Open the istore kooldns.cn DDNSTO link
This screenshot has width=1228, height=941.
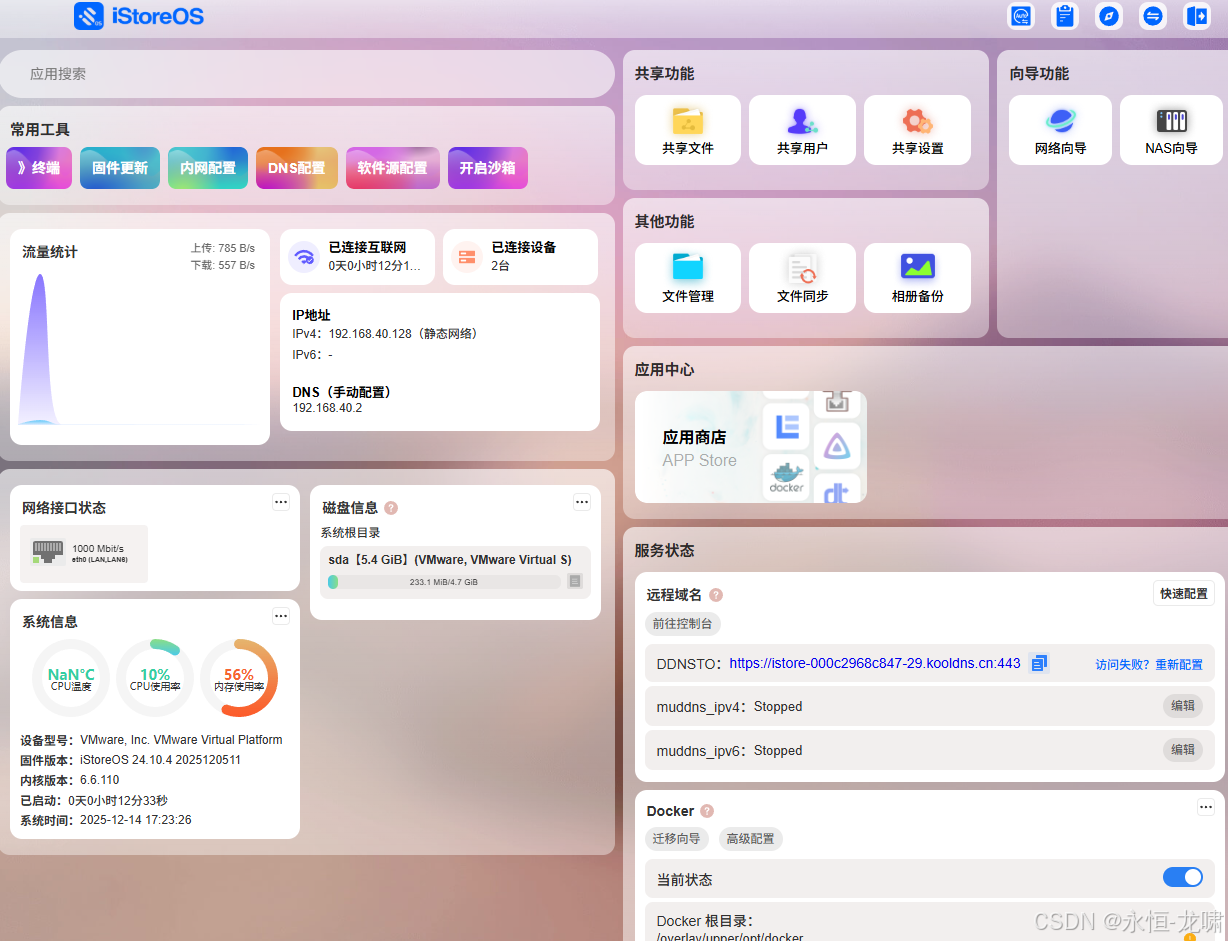click(875, 663)
